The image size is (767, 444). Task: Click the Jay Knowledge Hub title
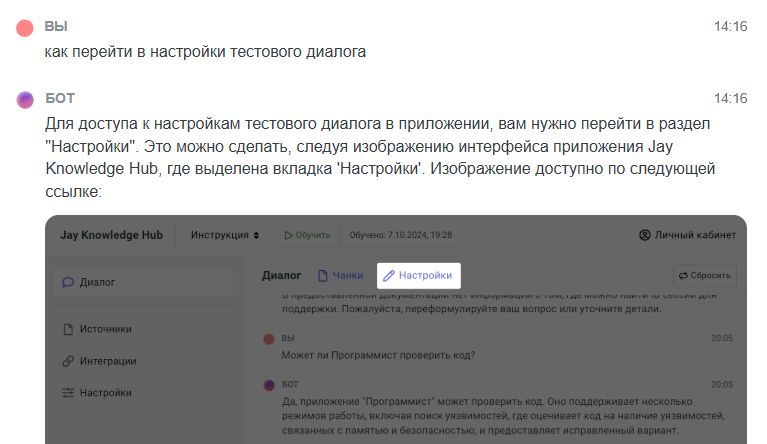112,235
